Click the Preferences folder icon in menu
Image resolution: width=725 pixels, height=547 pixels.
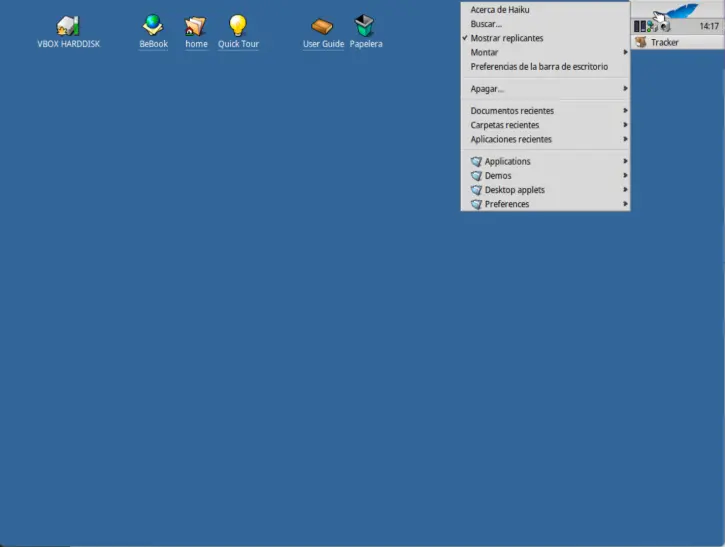coord(476,204)
